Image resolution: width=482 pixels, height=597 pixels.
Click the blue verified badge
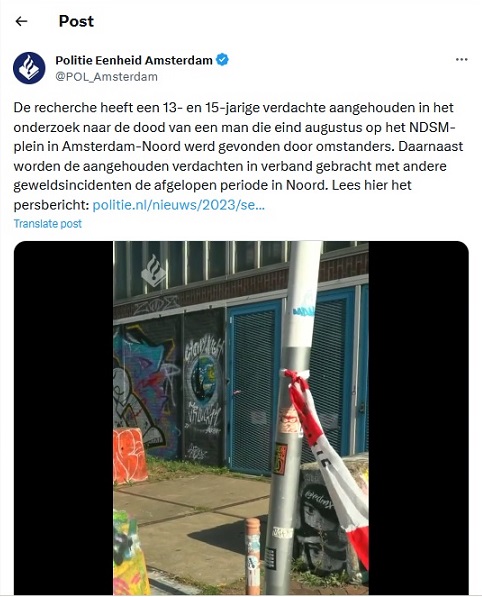click(222, 60)
